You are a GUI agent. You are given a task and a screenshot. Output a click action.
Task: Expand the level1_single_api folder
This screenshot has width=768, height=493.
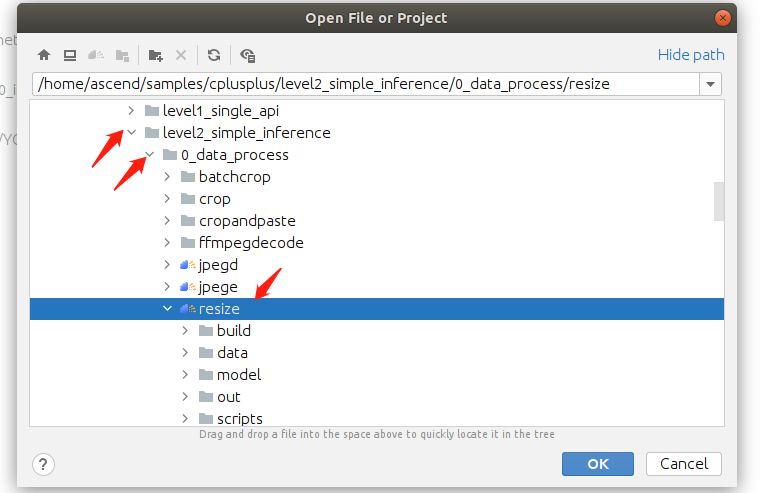tap(131, 111)
